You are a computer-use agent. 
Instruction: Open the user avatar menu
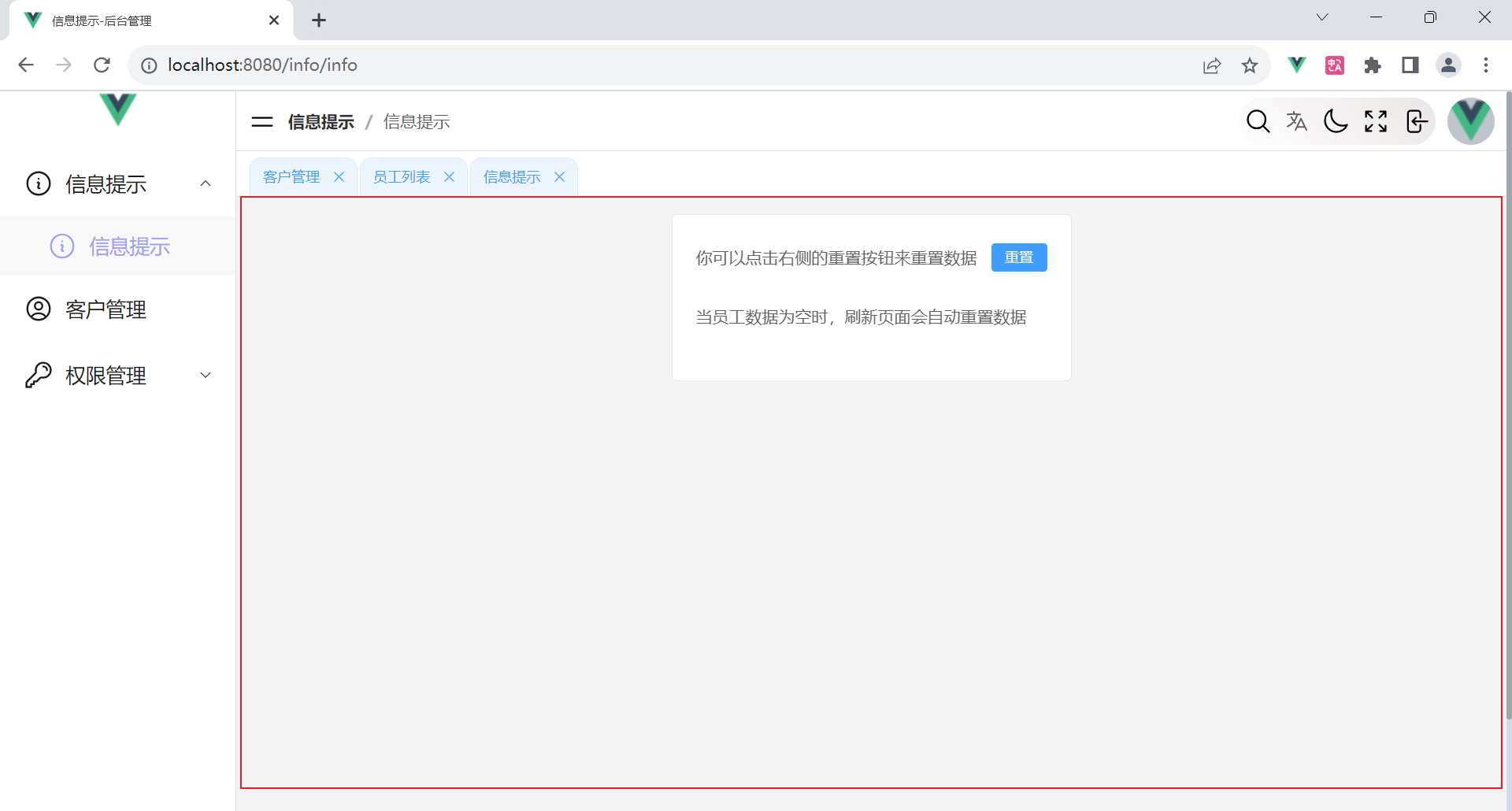point(1471,121)
